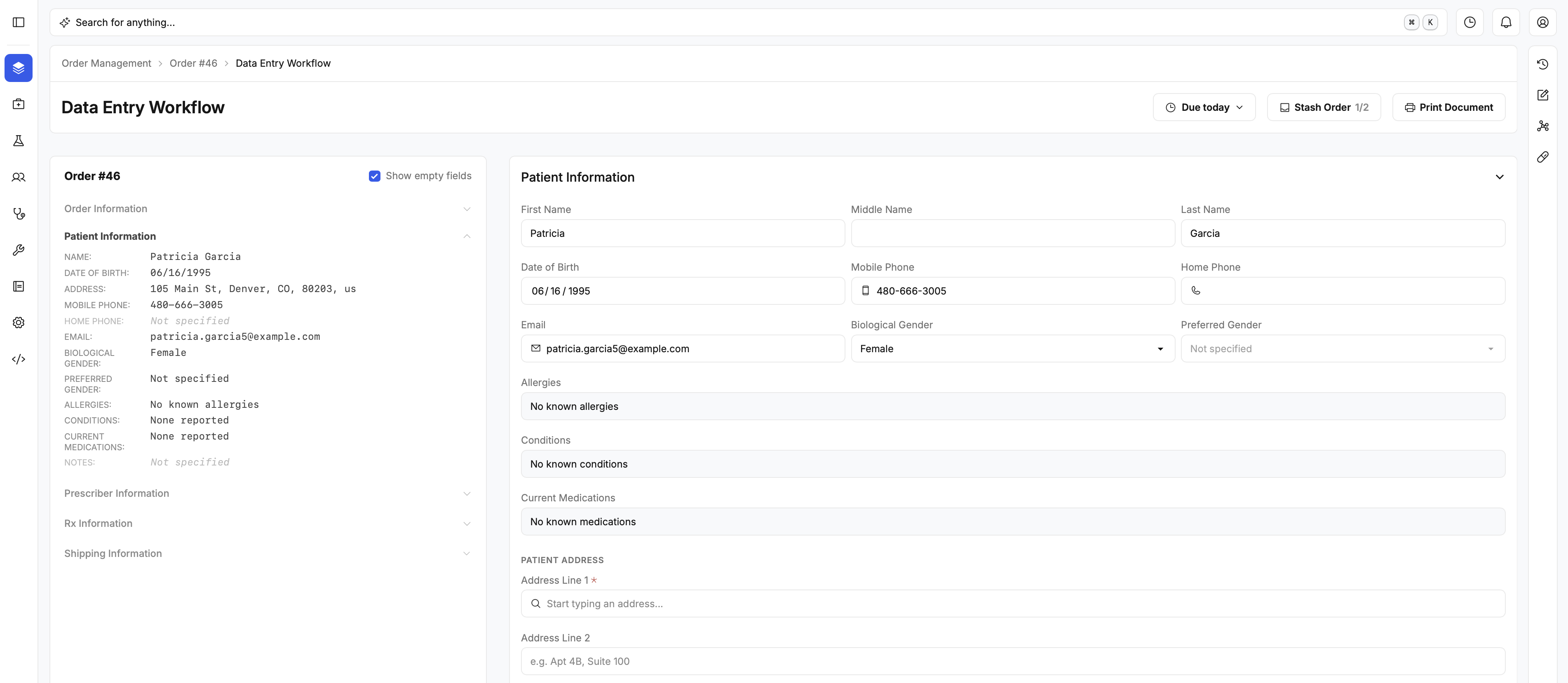
Task: Click the Home Phone field
Action: (x=1342, y=291)
